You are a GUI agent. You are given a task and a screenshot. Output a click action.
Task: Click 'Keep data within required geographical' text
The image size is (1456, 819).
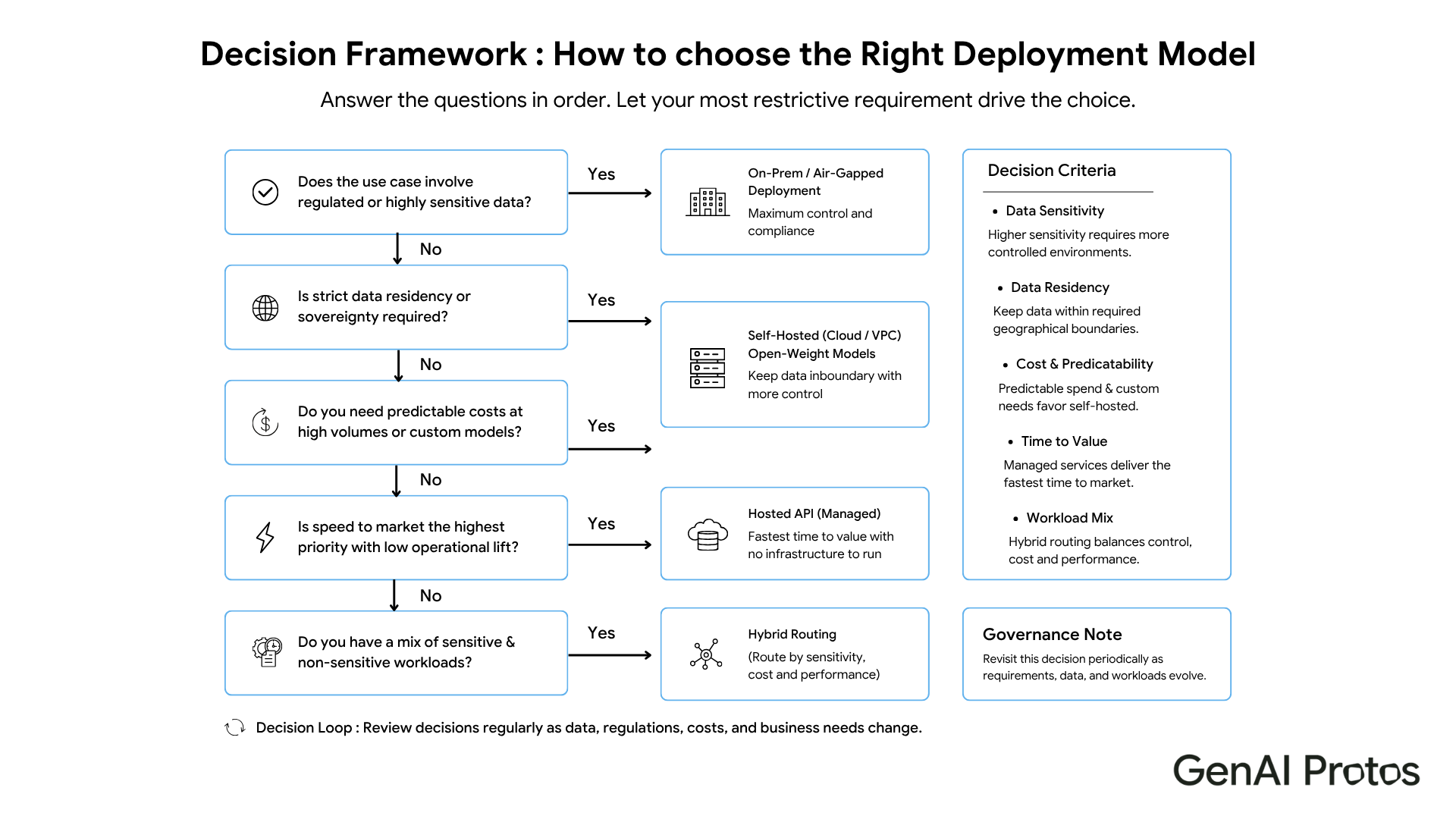pyautogui.click(x=1066, y=320)
